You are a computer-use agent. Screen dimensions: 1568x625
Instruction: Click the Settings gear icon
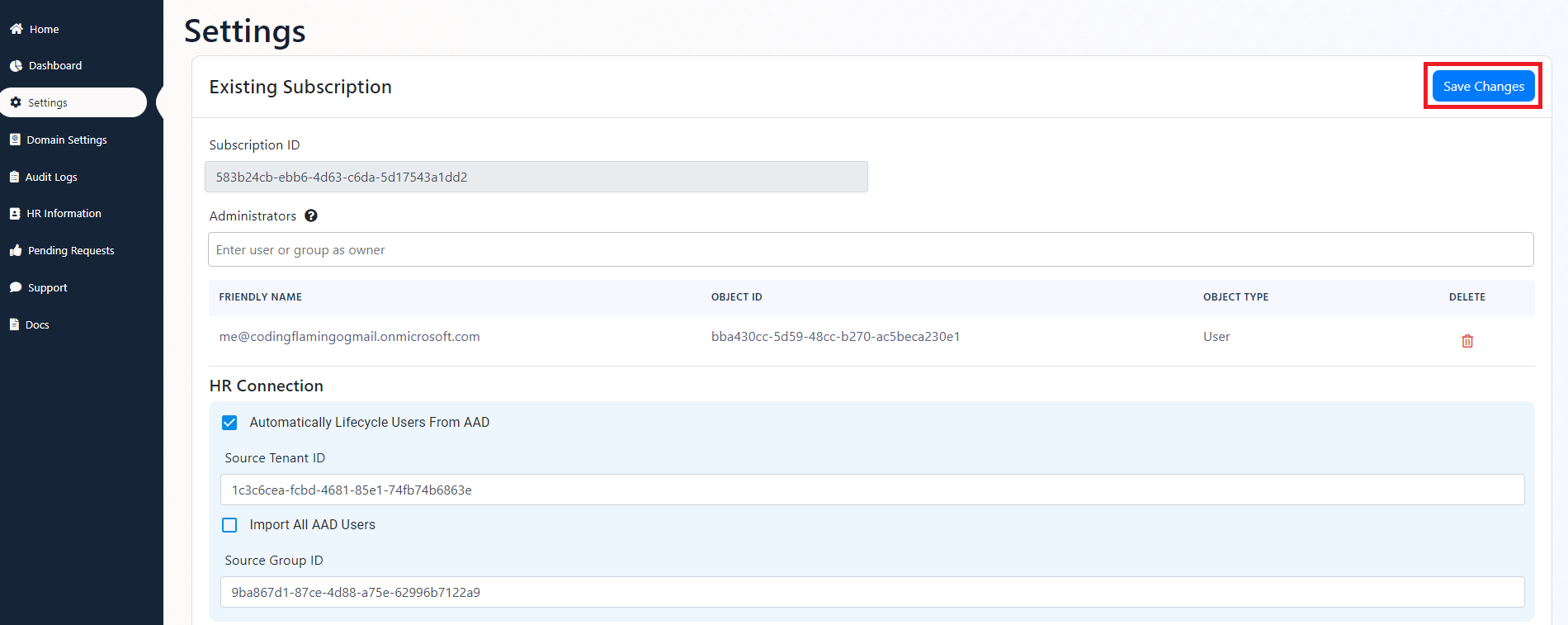[x=16, y=102]
